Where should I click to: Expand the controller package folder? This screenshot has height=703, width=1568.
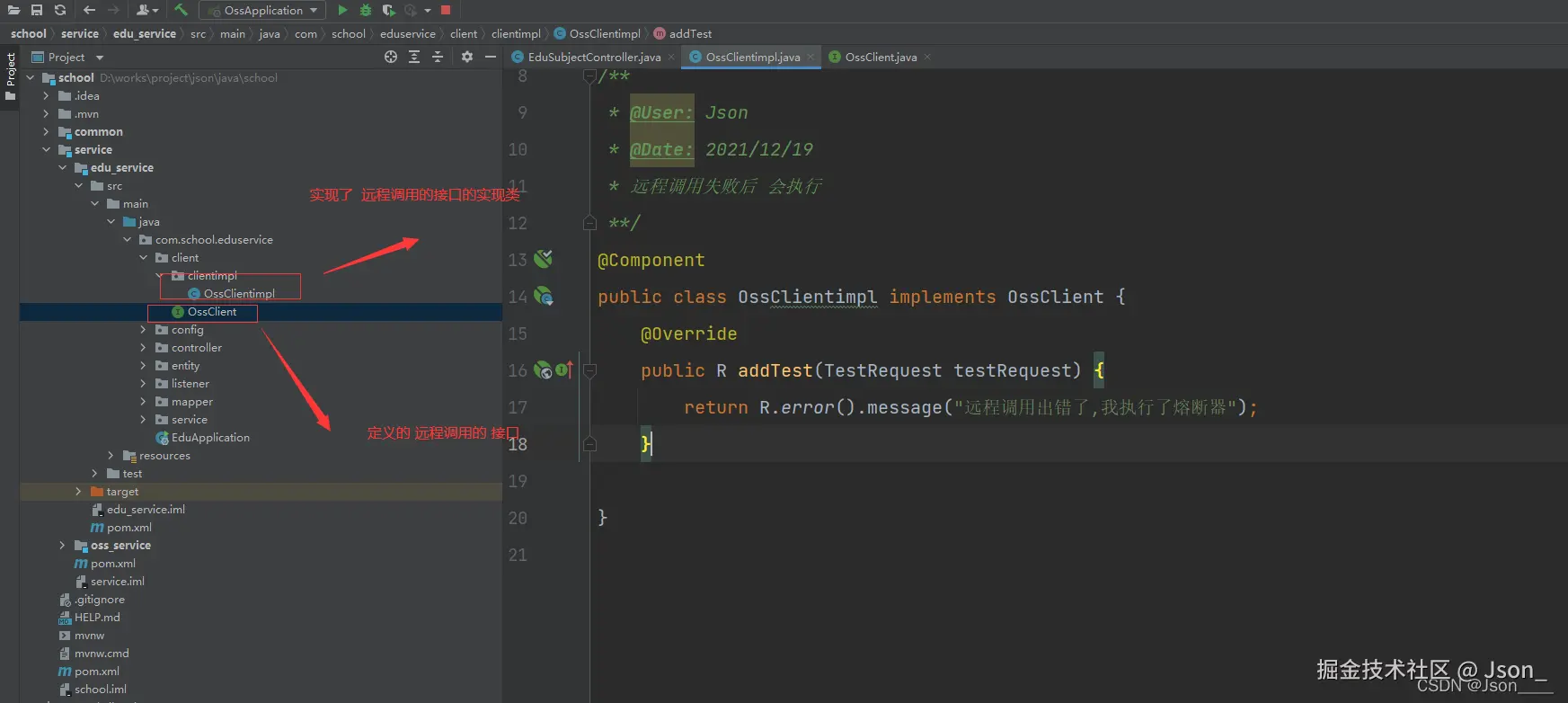(143, 348)
